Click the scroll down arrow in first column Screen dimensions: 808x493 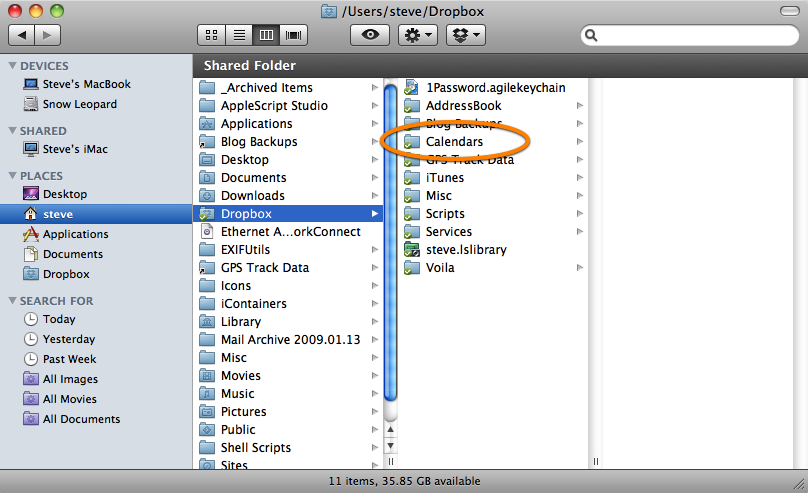pos(391,446)
